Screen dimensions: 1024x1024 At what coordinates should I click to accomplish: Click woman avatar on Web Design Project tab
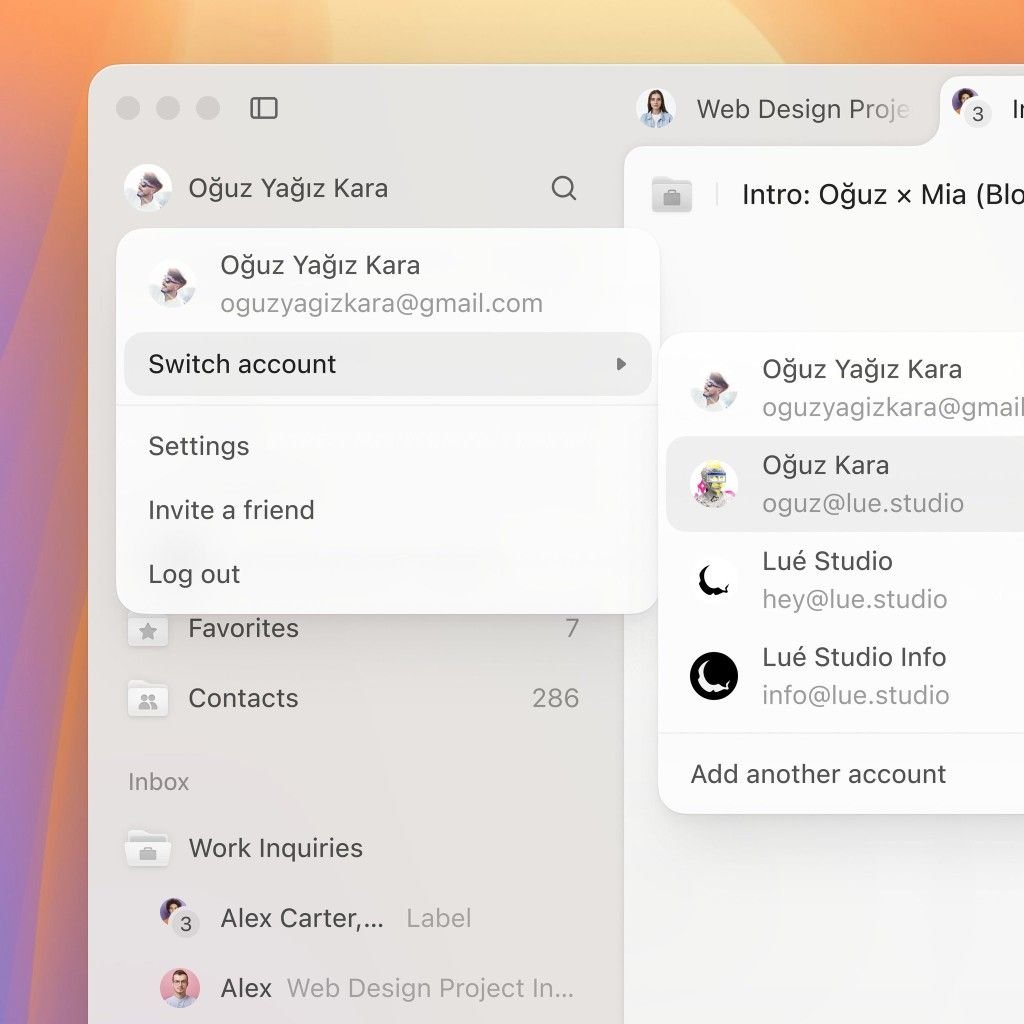656,108
